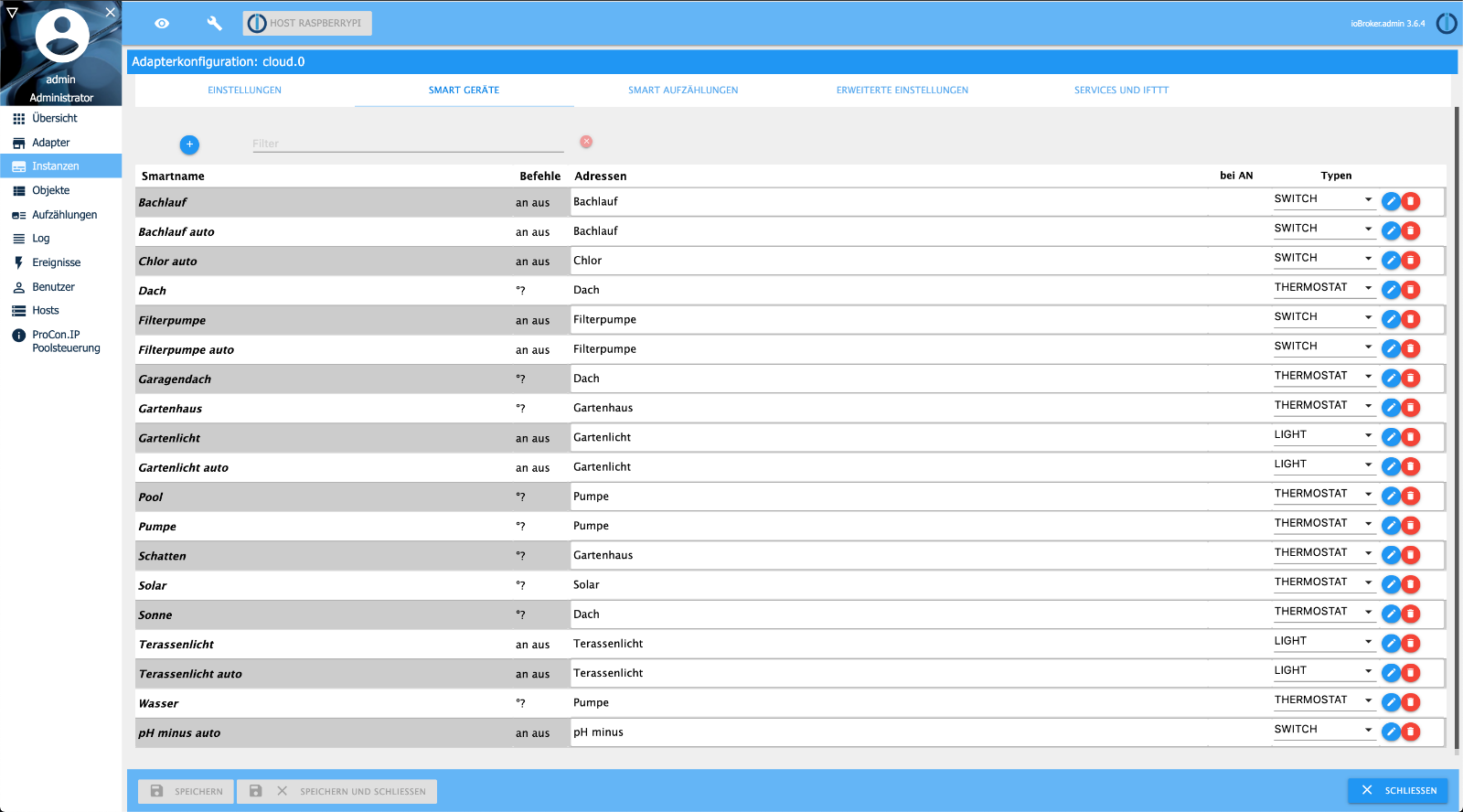Click Speichern und Schliessen button
Viewport: 1463px width, 812px height.
coord(336,791)
